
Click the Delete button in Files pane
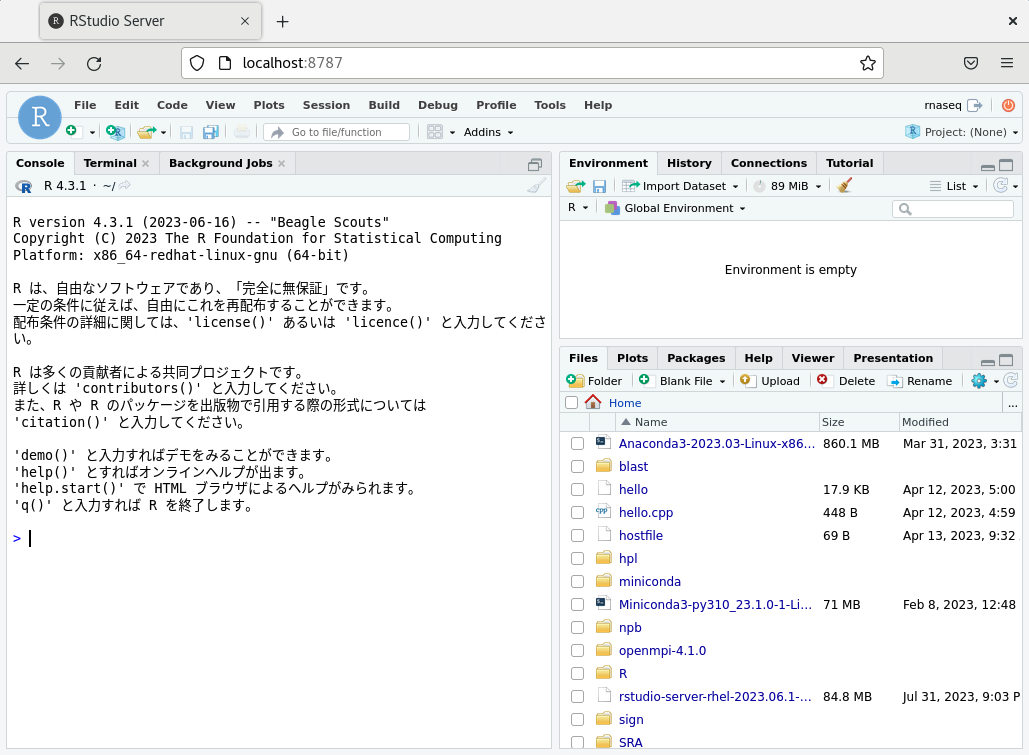pyautogui.click(x=846, y=381)
